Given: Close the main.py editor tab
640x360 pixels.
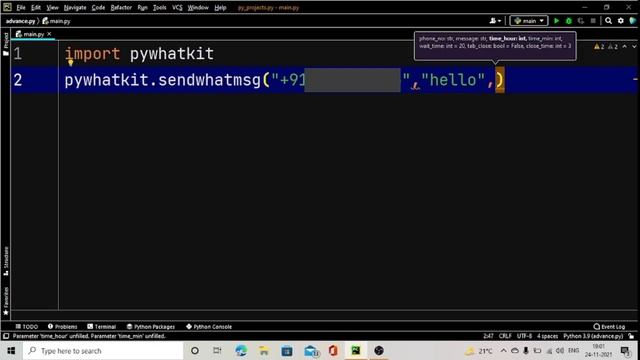Looking at the screenshot, I should coord(49,34).
